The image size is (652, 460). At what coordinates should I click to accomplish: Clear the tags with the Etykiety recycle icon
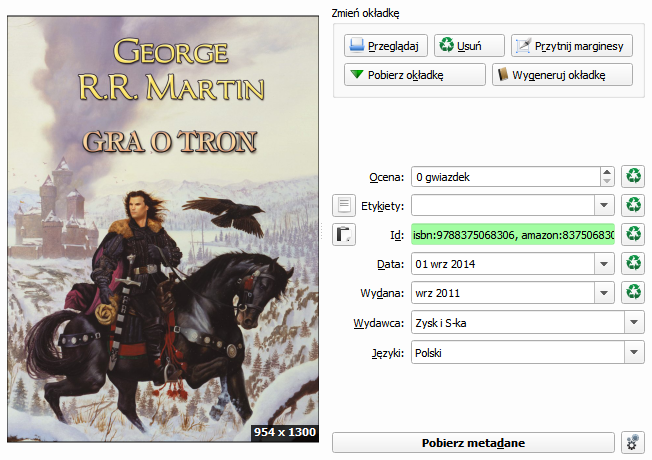point(633,205)
